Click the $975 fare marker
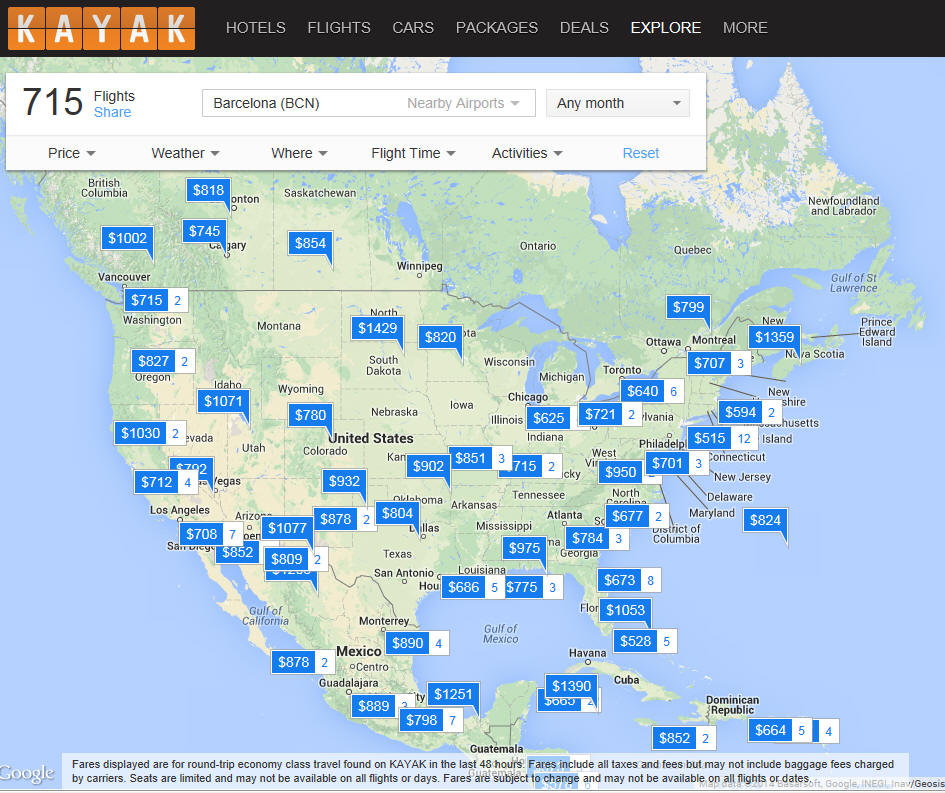945x793 pixels. 524,548
